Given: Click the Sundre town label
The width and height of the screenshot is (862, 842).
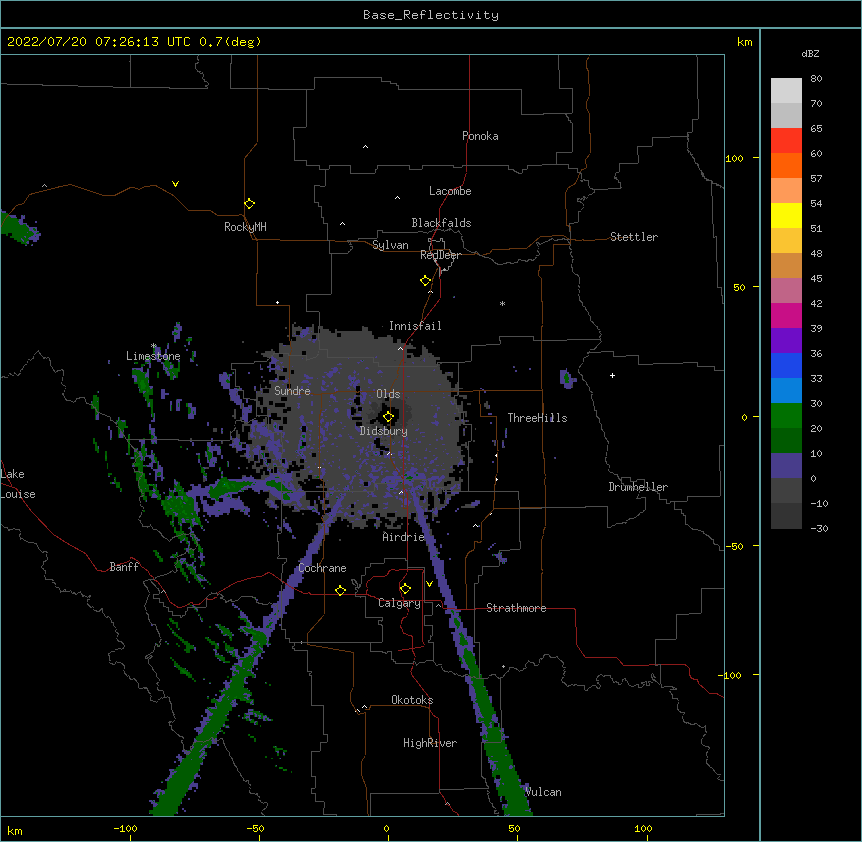Looking at the screenshot, I should [x=292, y=391].
